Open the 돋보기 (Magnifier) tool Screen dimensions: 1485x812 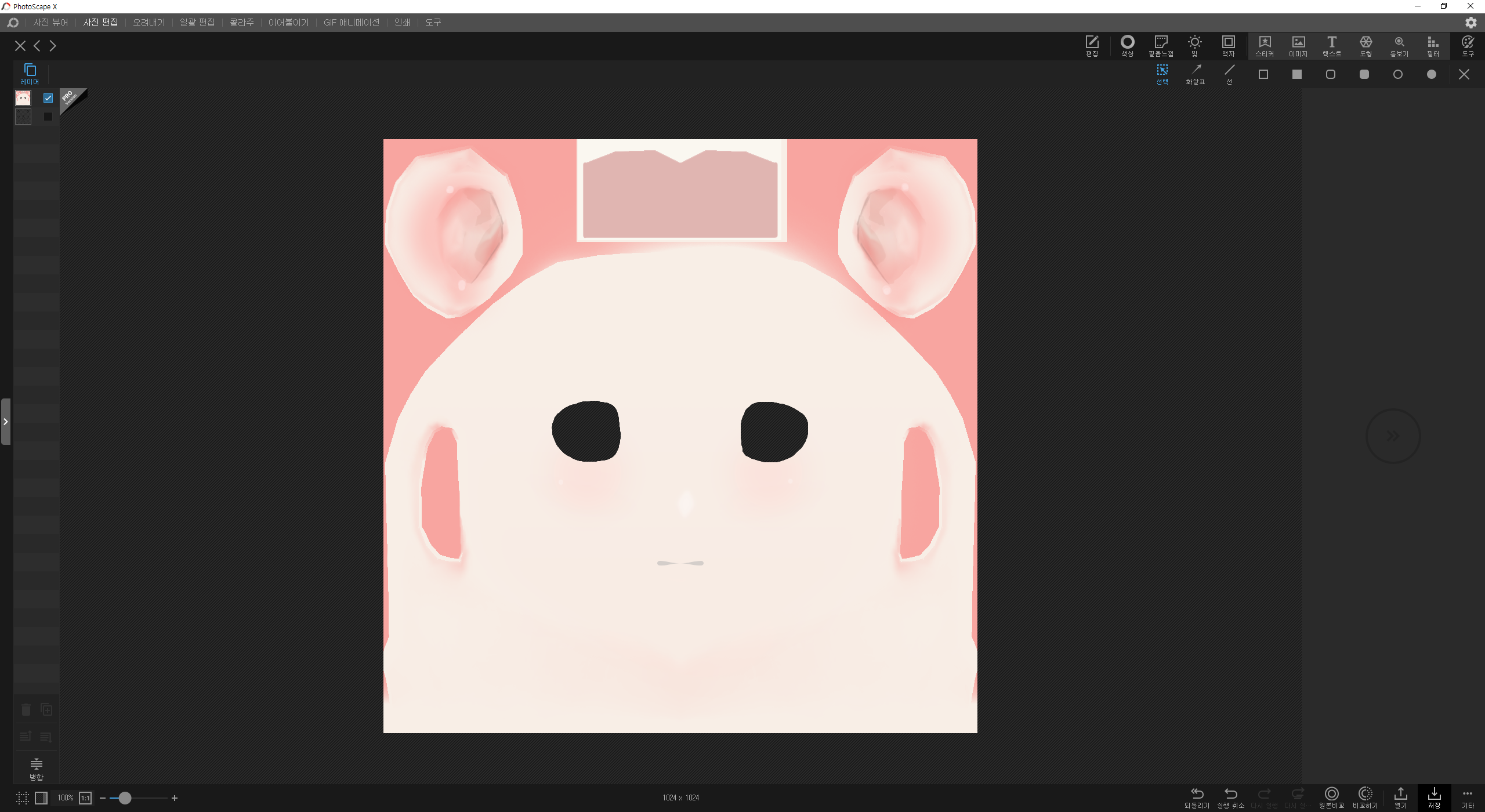tap(1399, 46)
